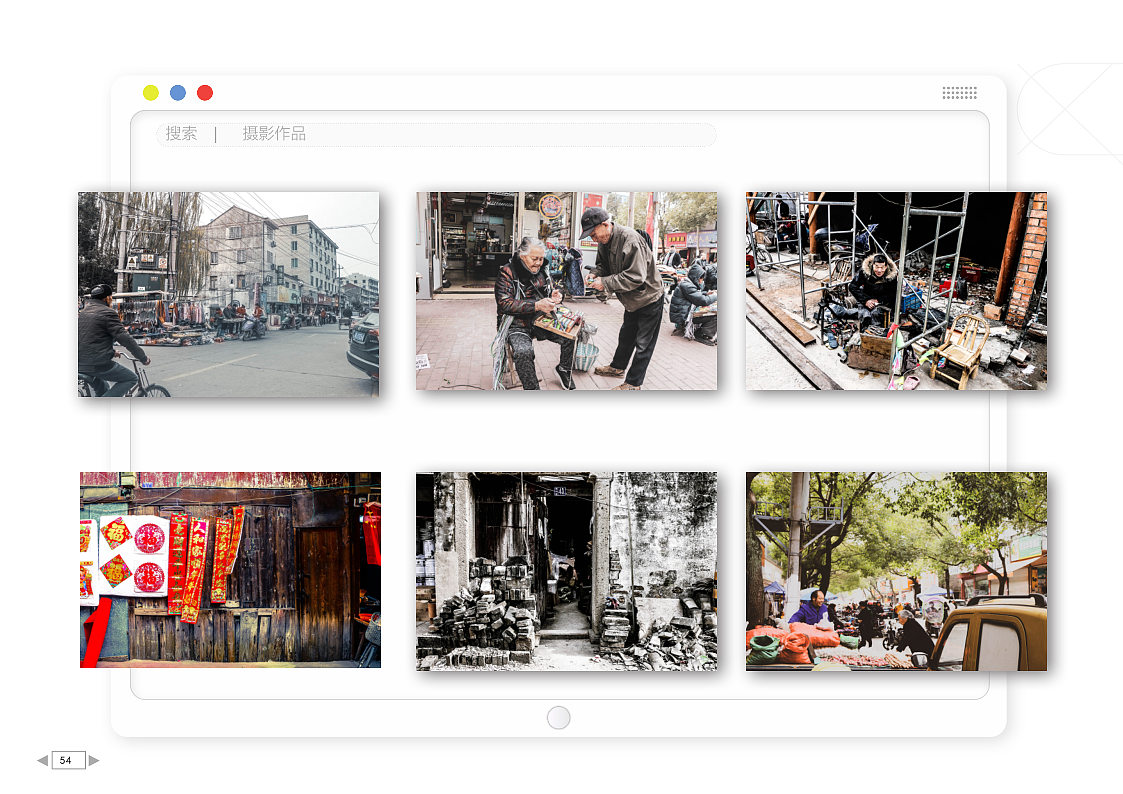Click the red circle button

tap(205, 92)
